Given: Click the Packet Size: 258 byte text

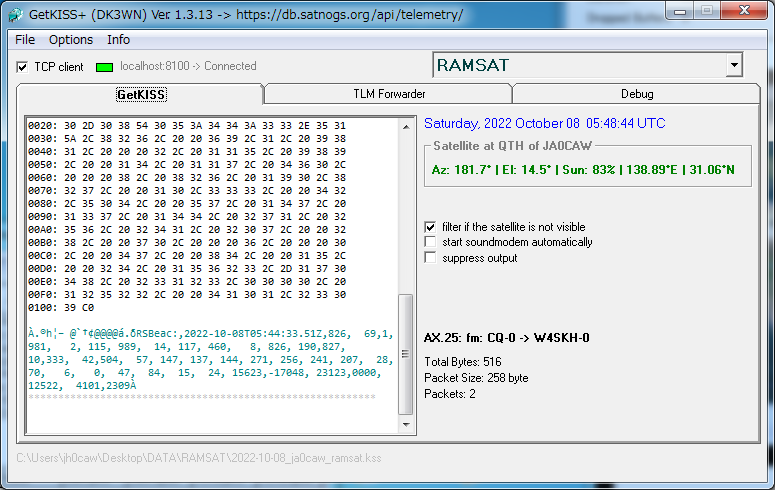Looking at the screenshot, I should pyautogui.click(x=476, y=378).
